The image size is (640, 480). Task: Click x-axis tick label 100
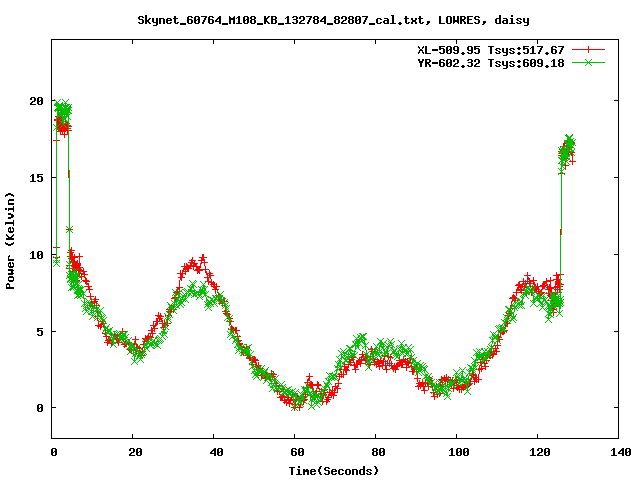point(458,452)
